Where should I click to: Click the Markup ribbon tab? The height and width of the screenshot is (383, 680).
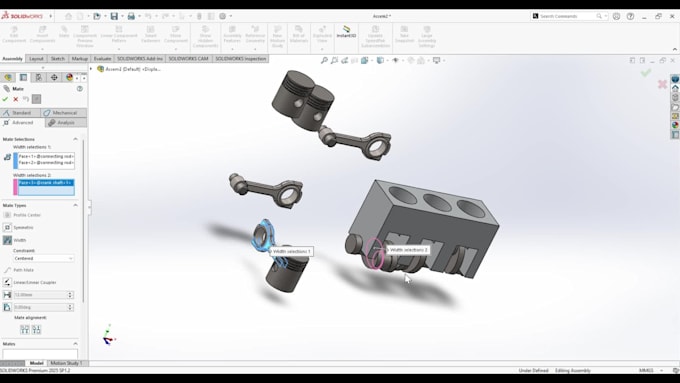coord(80,59)
